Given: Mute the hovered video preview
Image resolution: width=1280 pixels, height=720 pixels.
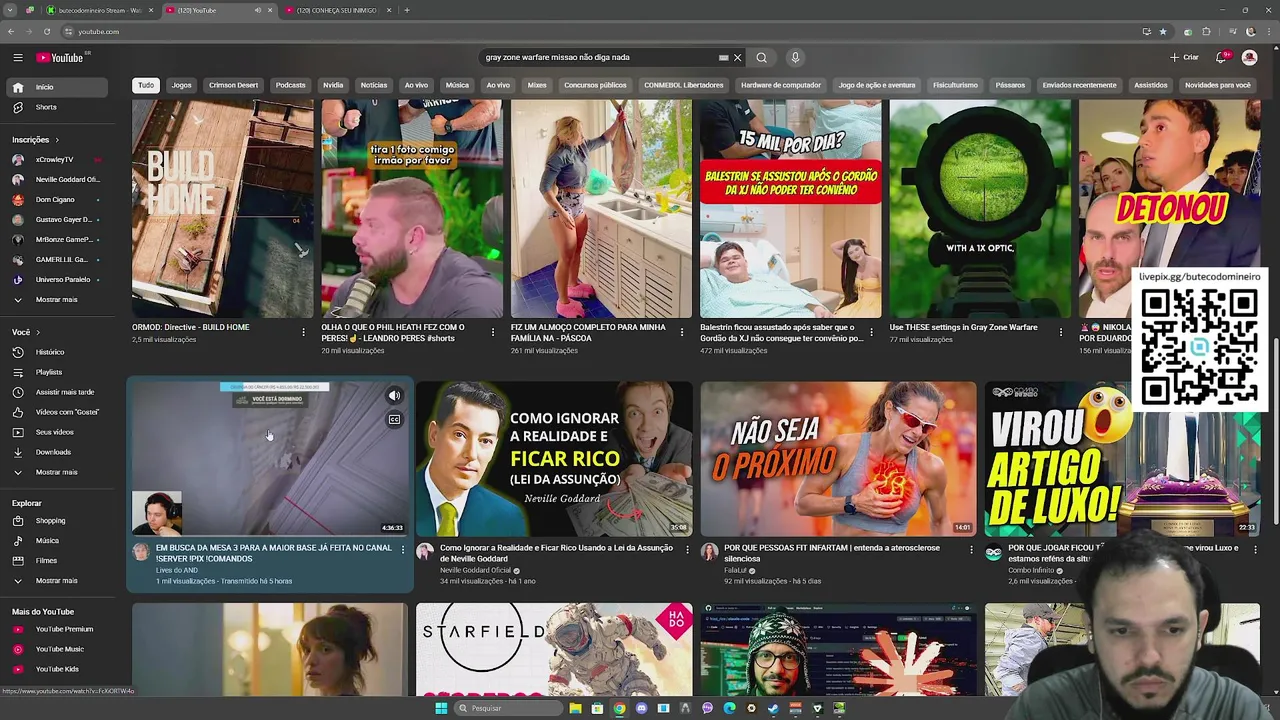Looking at the screenshot, I should point(394,396).
